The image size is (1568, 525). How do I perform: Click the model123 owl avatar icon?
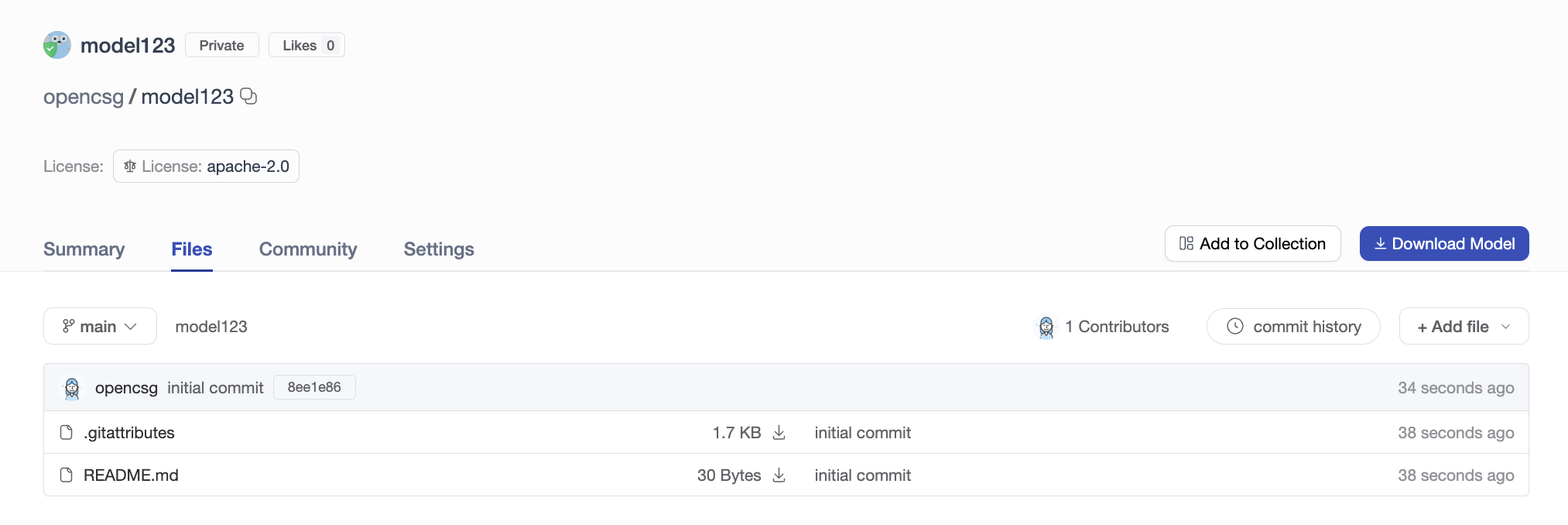click(x=57, y=45)
